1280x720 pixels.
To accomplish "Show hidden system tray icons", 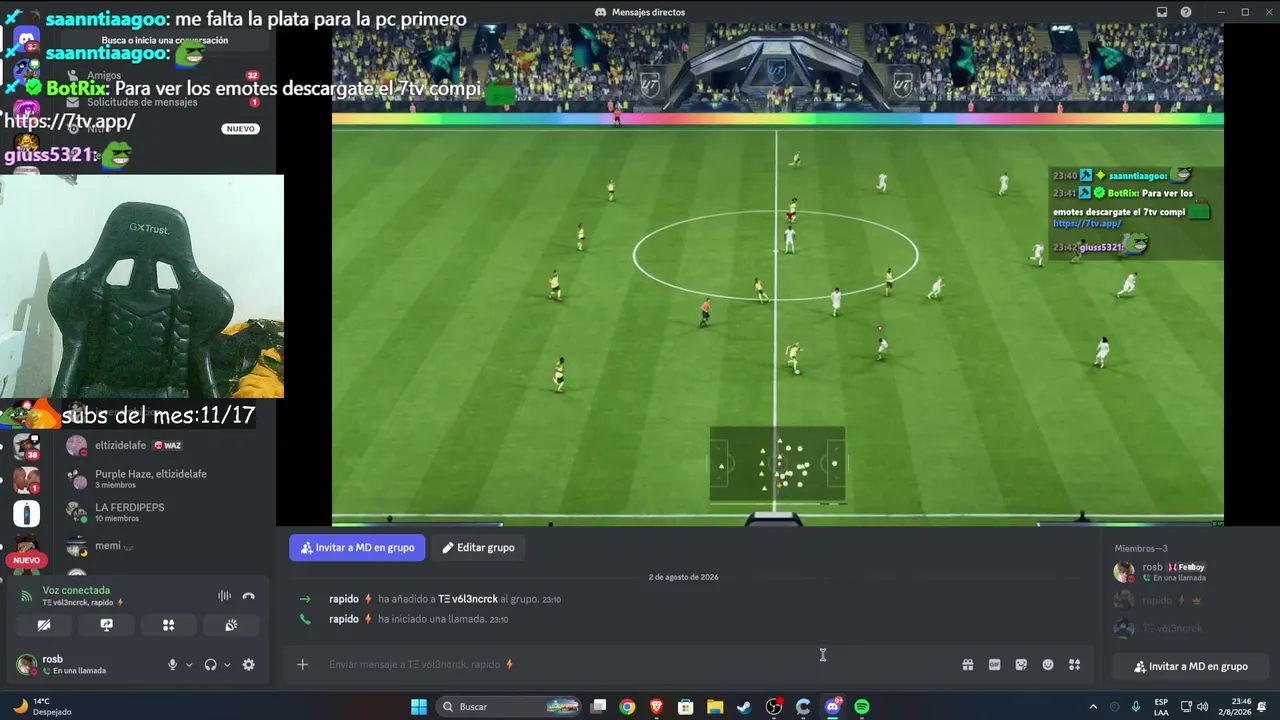I will [1093, 707].
